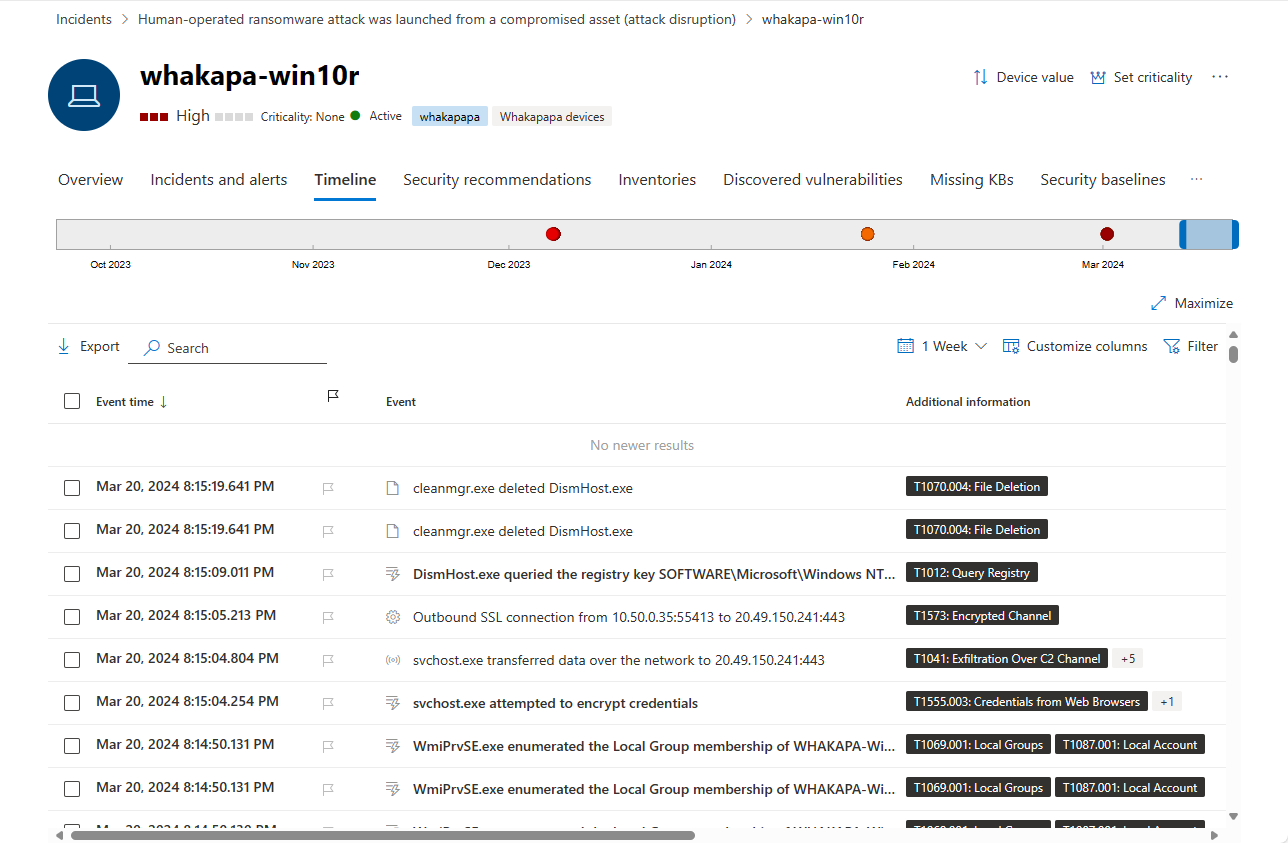This screenshot has width=1288, height=843.
Task: Click the Maximize timeline icon
Action: (1159, 303)
